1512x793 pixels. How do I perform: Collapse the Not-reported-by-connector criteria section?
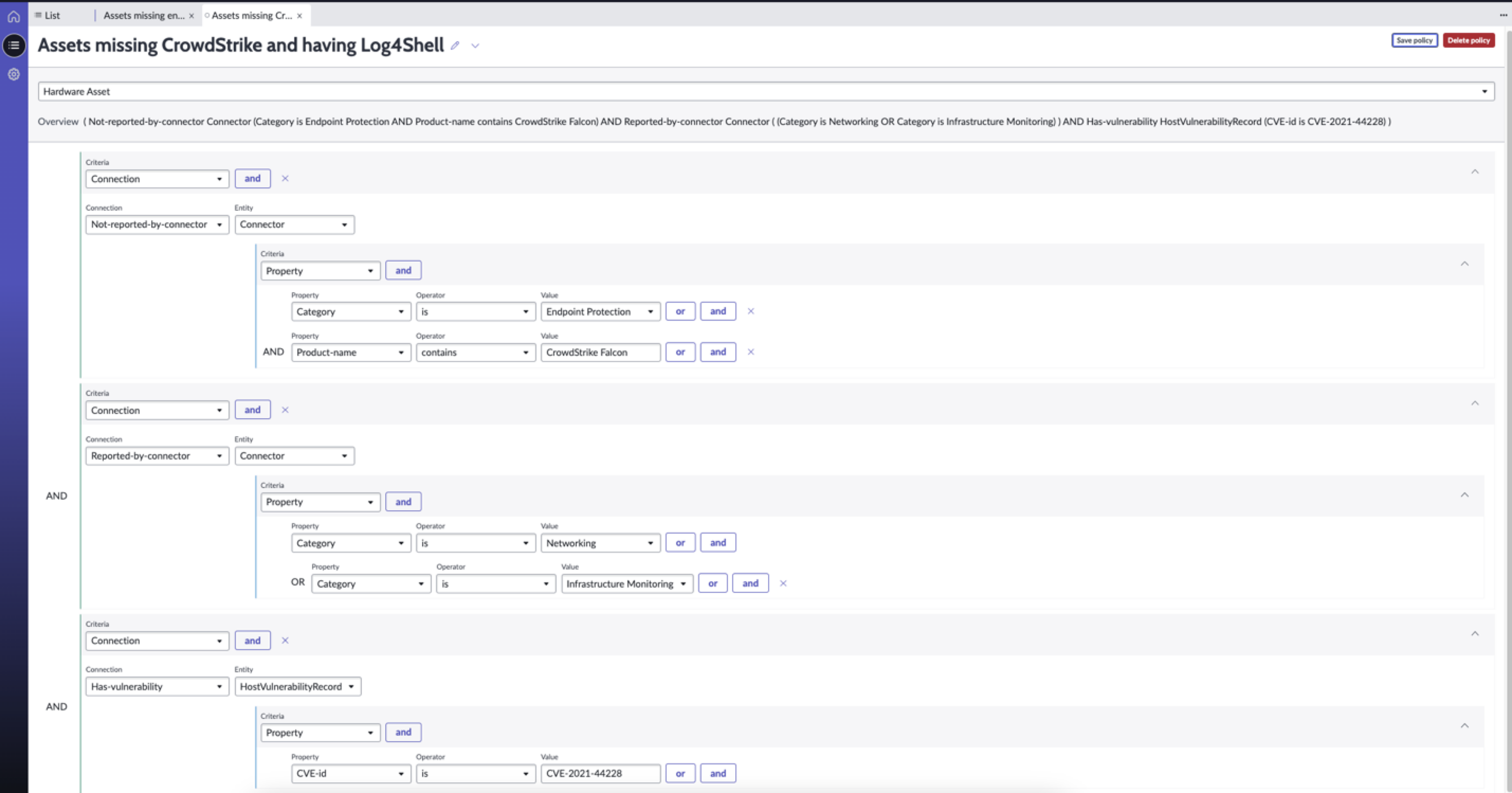click(1474, 172)
